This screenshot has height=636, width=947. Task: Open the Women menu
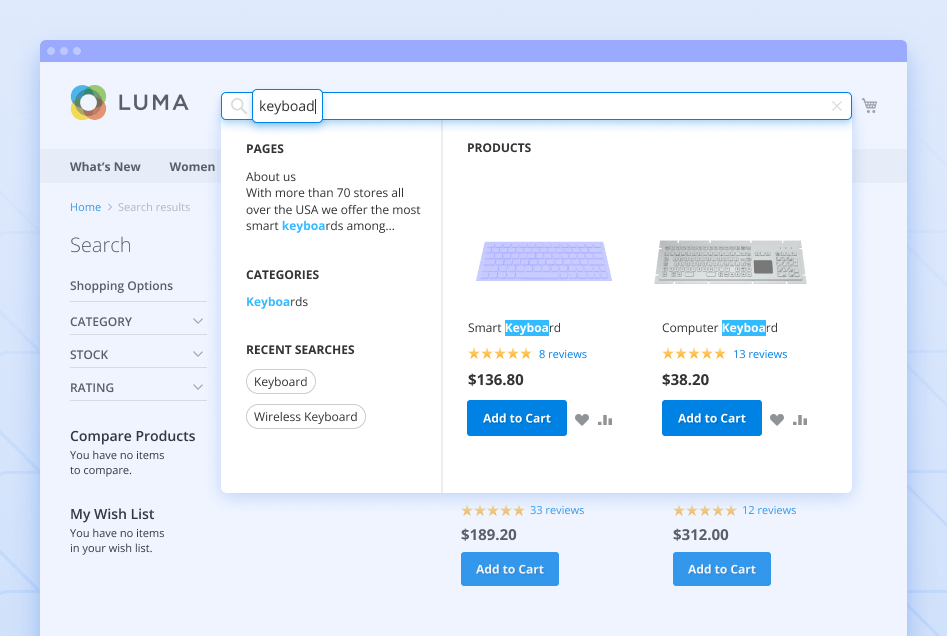click(192, 166)
